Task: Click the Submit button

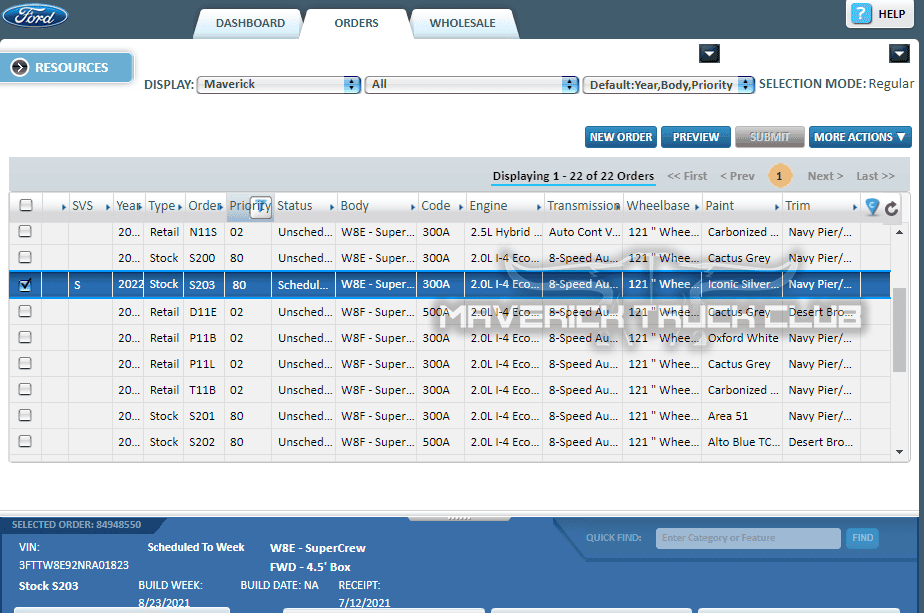Action: 769,137
